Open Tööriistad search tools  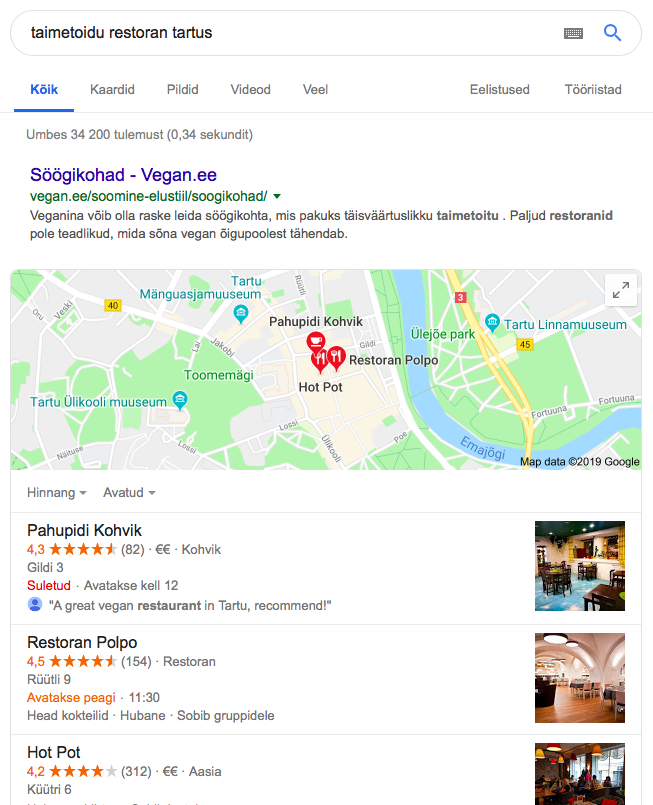pos(593,89)
